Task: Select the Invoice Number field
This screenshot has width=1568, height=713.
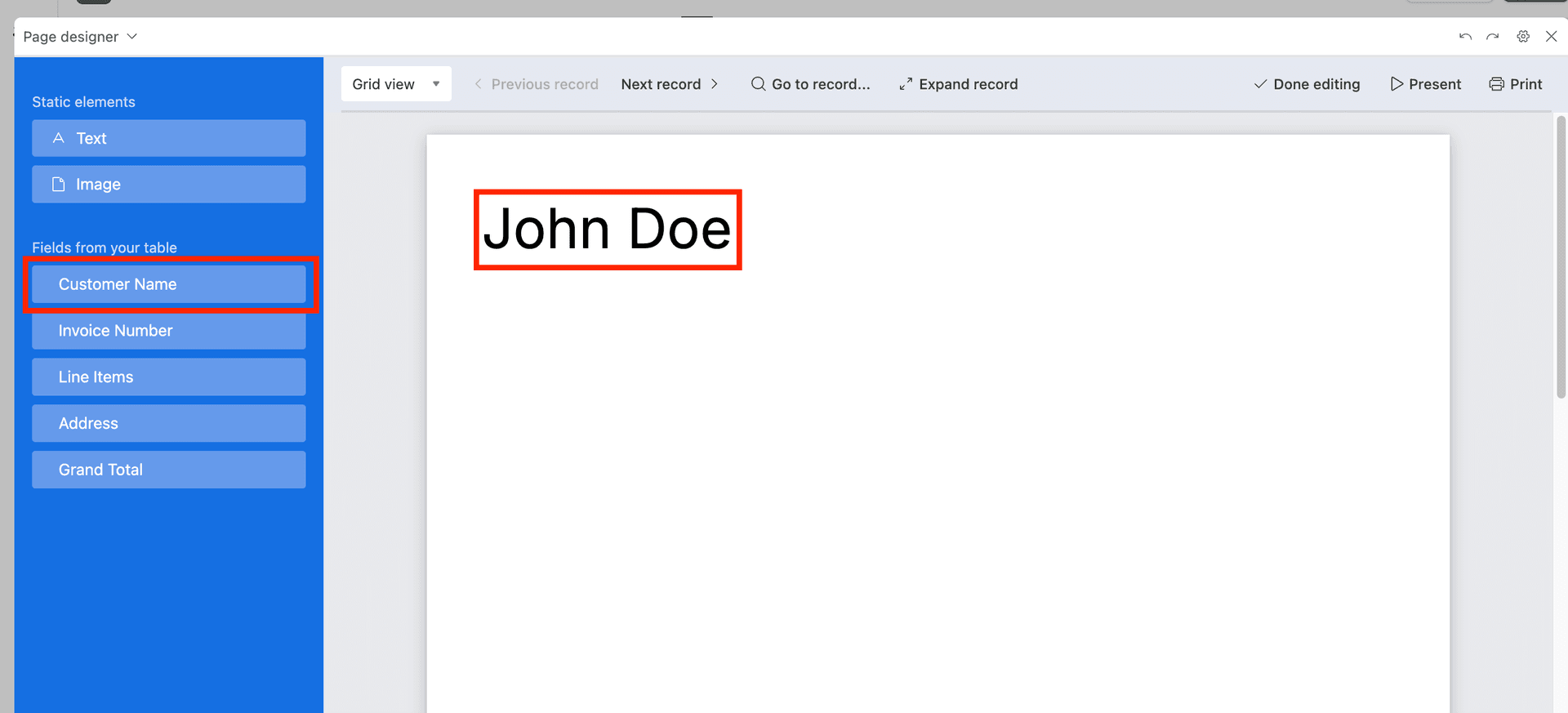Action: pyautogui.click(x=169, y=331)
